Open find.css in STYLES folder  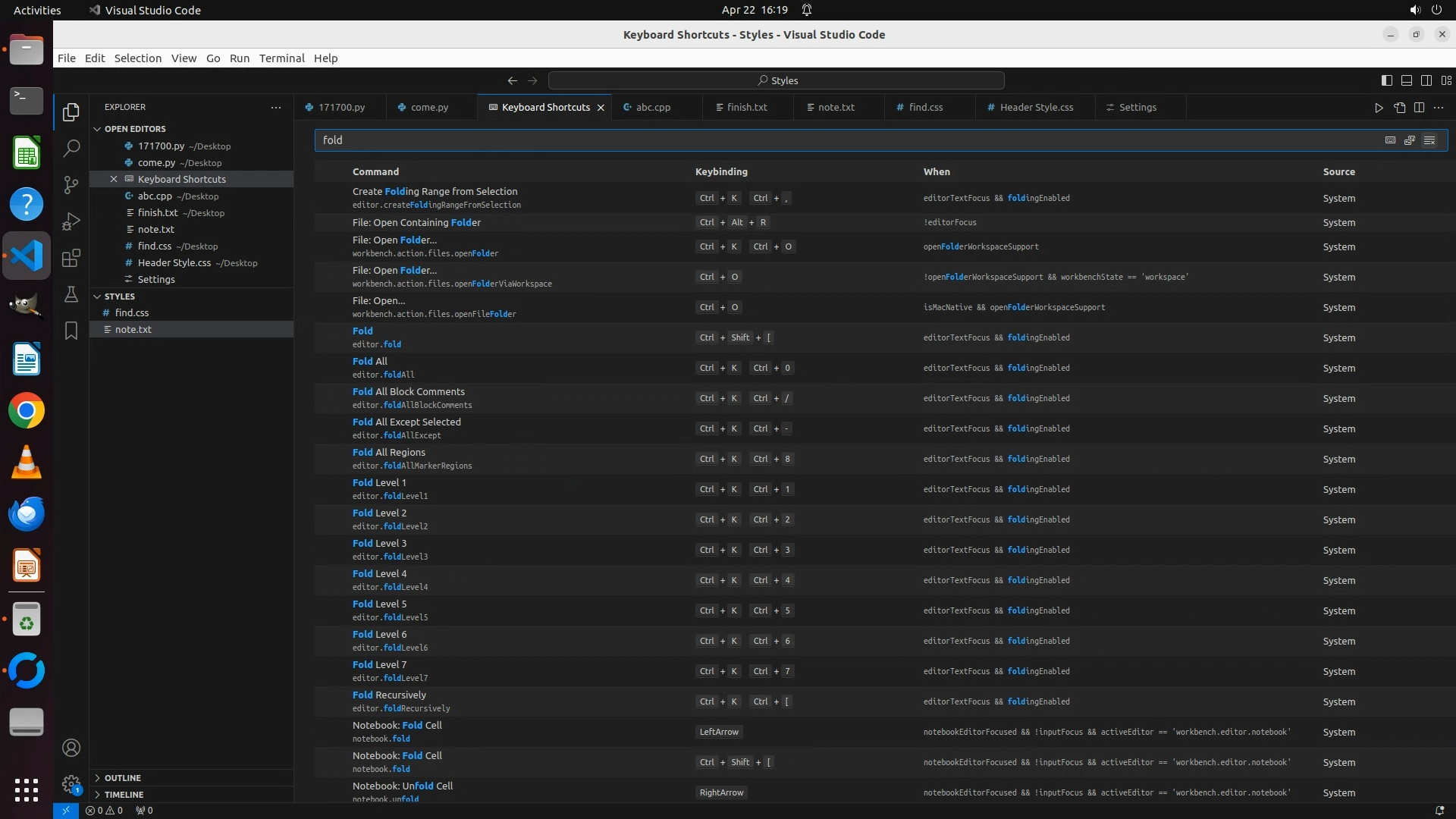pyautogui.click(x=132, y=312)
